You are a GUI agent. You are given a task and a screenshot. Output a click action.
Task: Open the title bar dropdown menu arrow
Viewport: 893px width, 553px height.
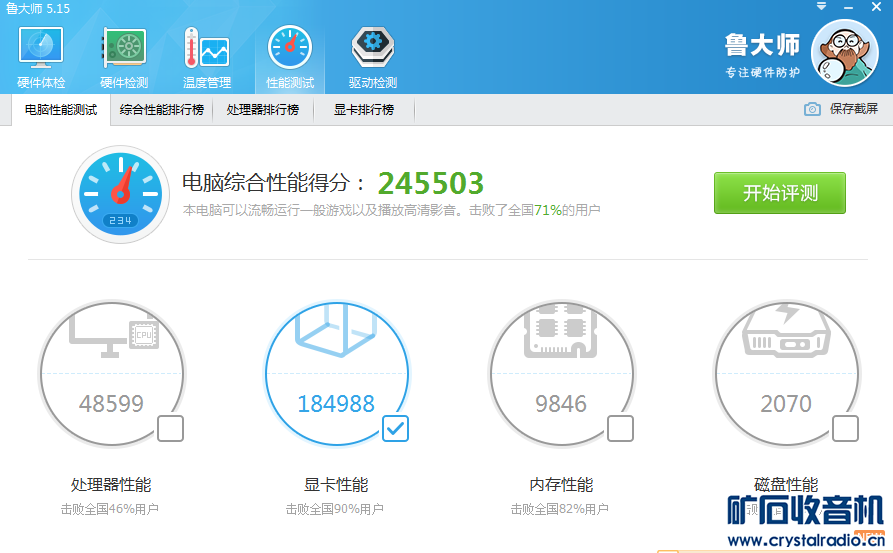click(821, 7)
